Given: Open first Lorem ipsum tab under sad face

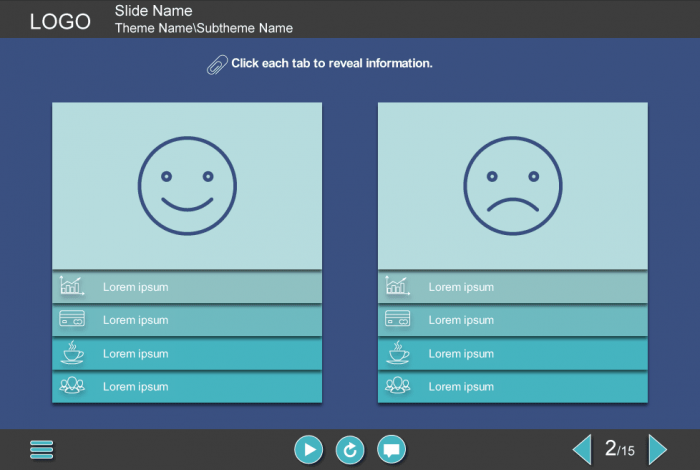Looking at the screenshot, I should point(513,287).
